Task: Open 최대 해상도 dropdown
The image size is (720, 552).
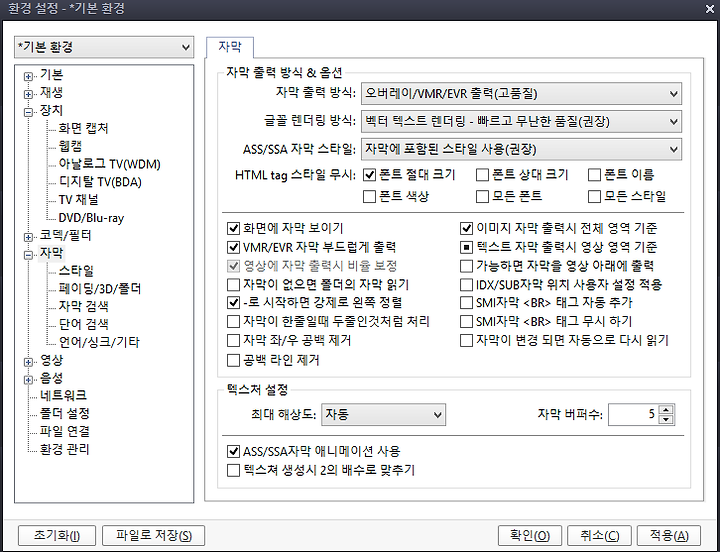Action: 383,415
